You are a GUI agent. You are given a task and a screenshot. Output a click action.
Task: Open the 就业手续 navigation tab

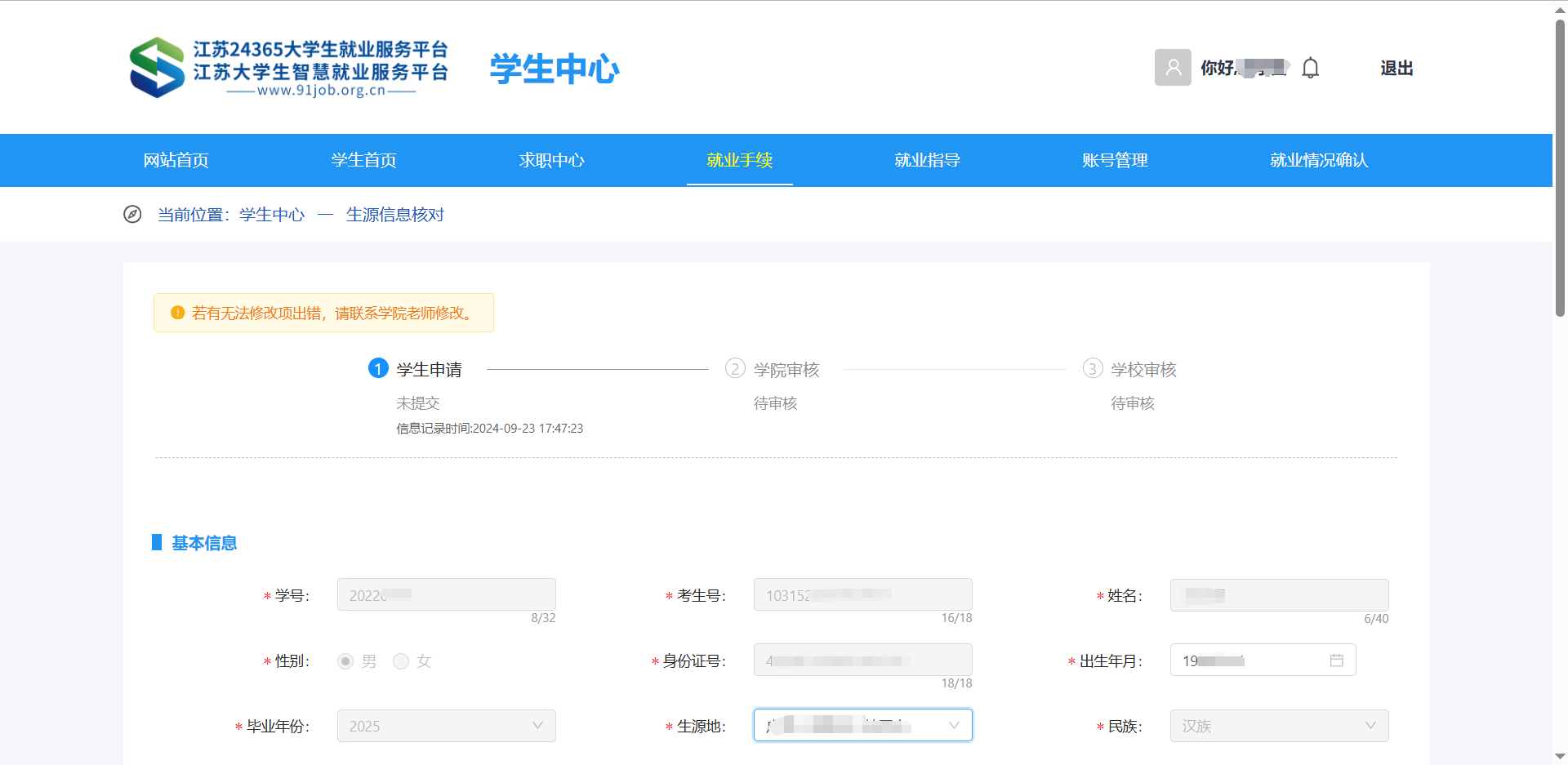[740, 160]
